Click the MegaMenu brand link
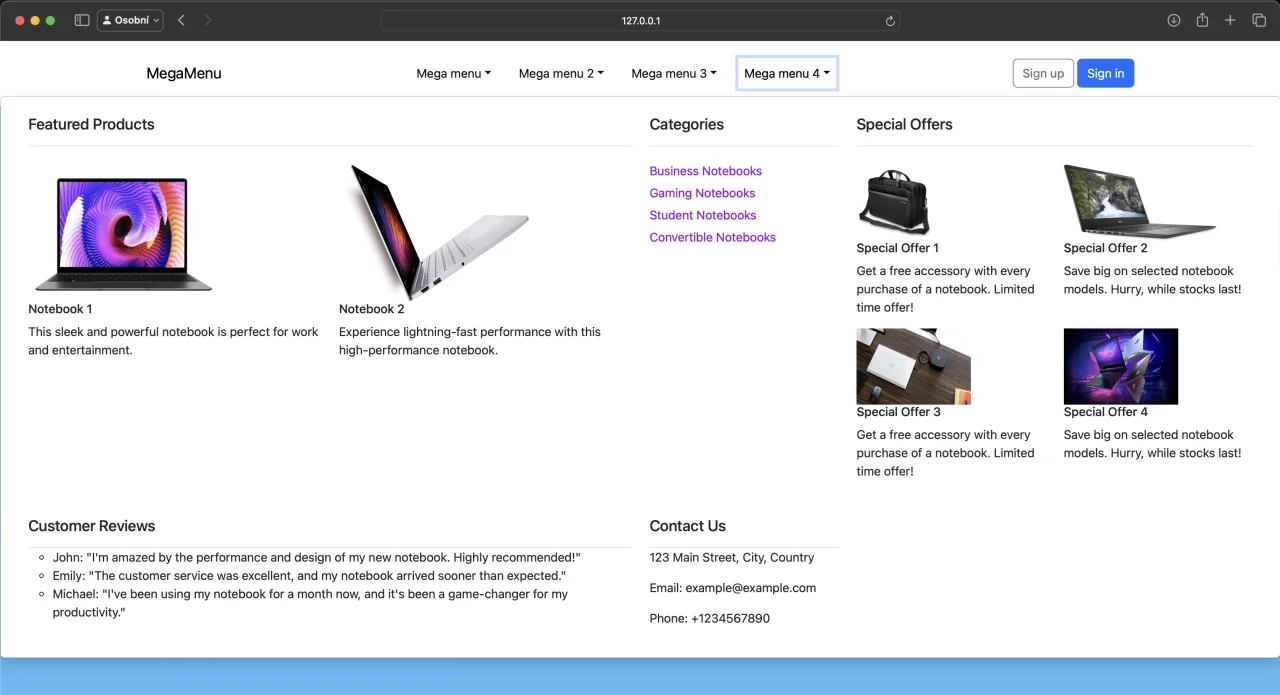This screenshot has height=695, width=1280. pyautogui.click(x=184, y=73)
